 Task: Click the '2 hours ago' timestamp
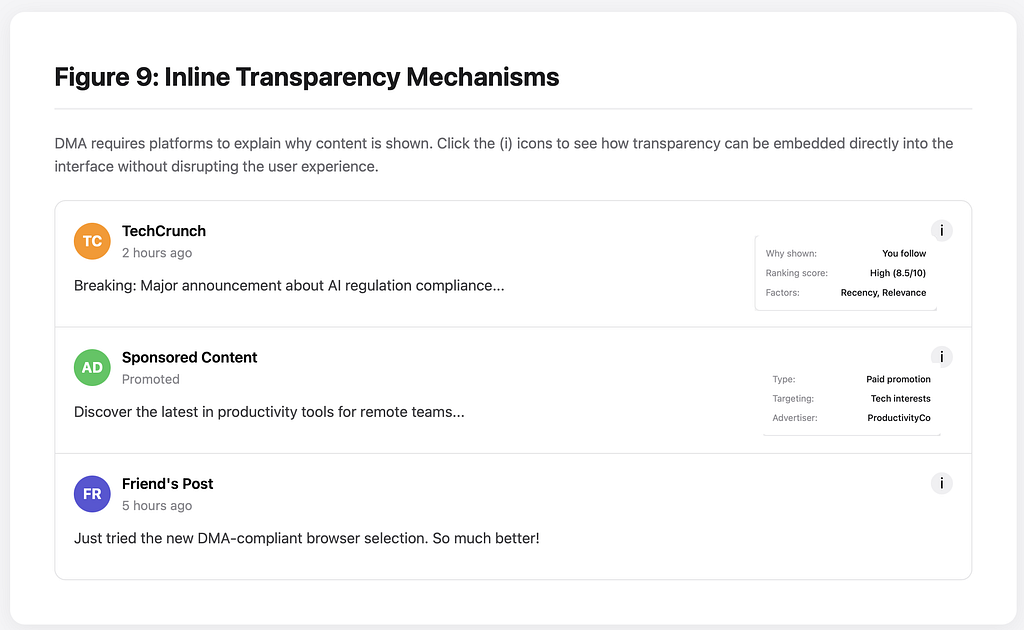click(157, 253)
